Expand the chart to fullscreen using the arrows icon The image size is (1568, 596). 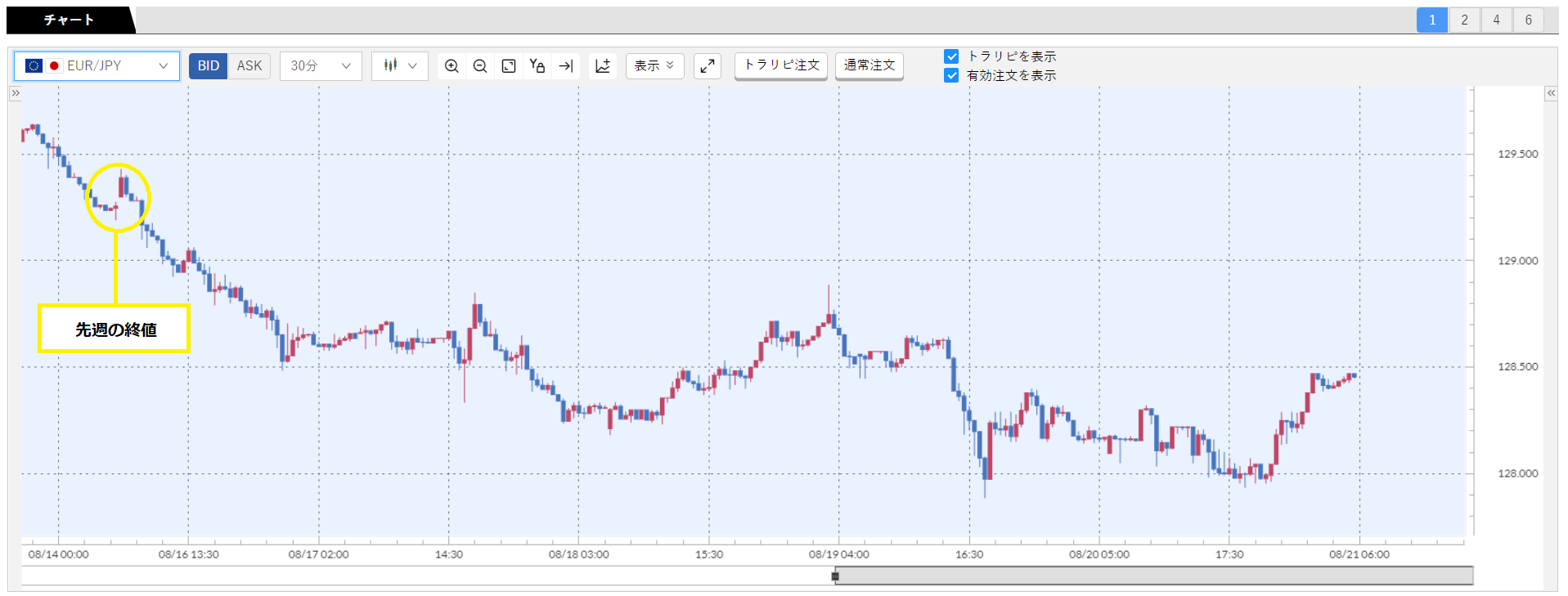tap(708, 66)
